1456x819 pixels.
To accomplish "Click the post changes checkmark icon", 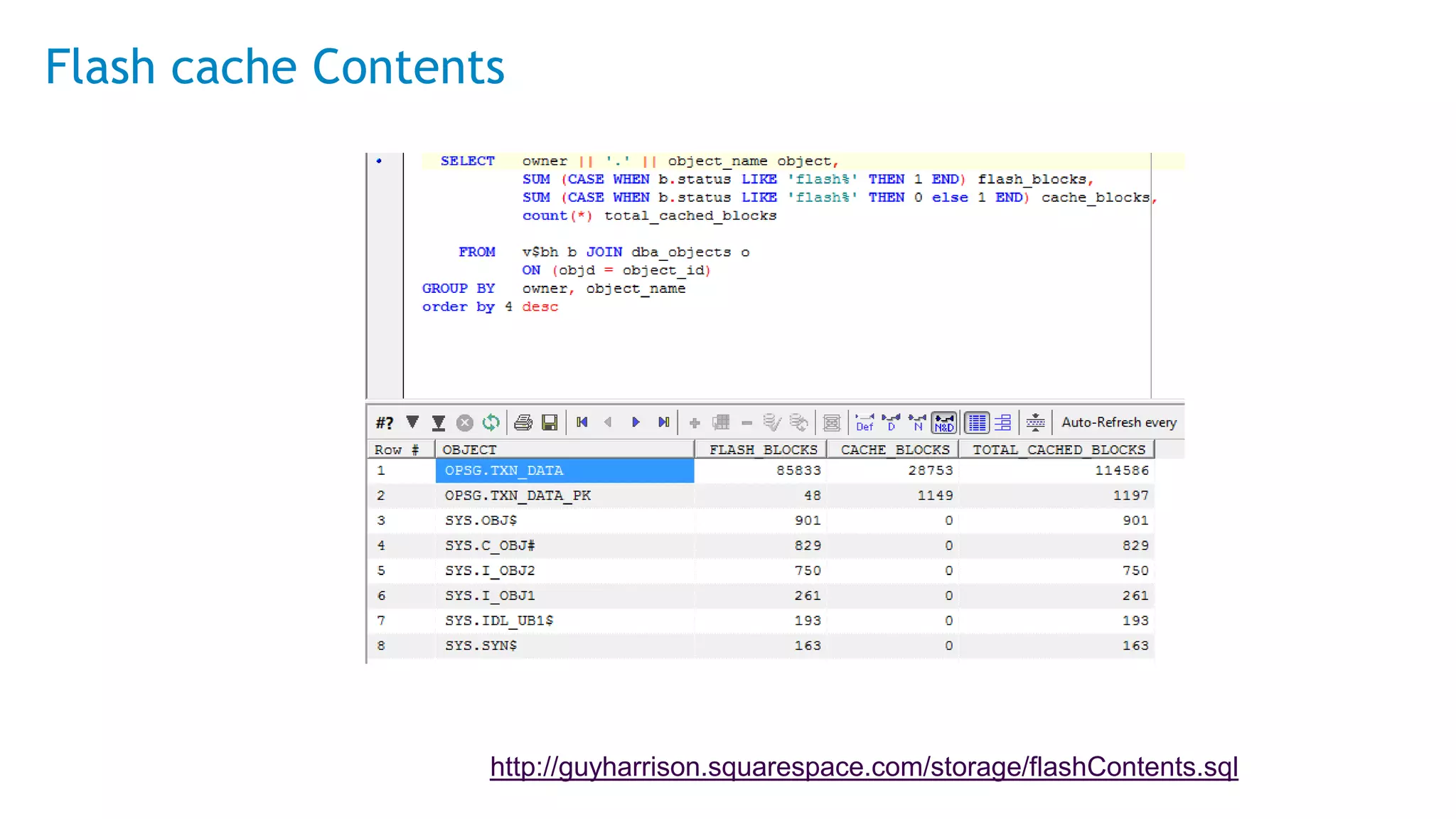I will coord(771,422).
